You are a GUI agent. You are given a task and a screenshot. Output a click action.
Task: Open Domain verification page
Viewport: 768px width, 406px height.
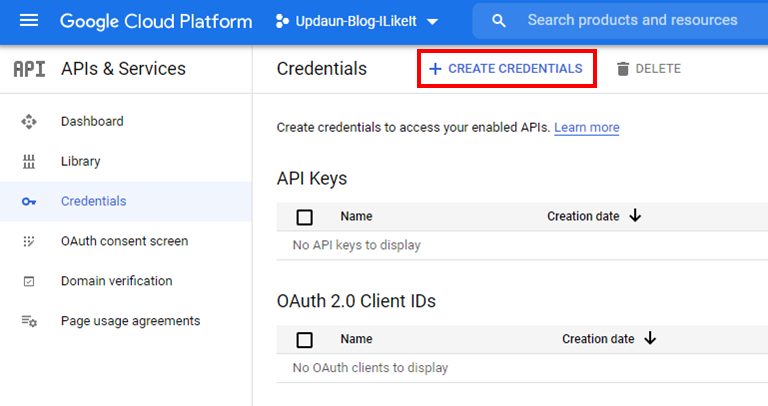[x=117, y=281]
